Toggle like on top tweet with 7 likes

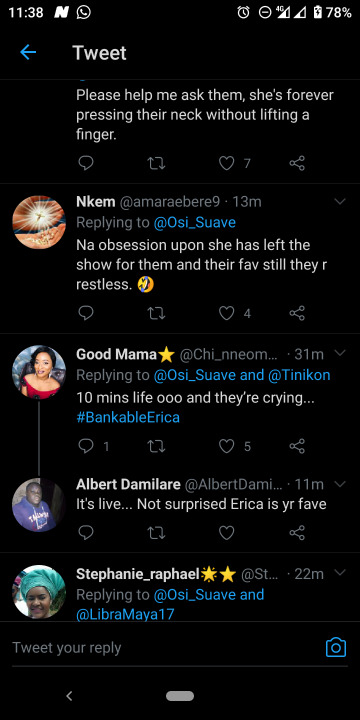[226, 163]
